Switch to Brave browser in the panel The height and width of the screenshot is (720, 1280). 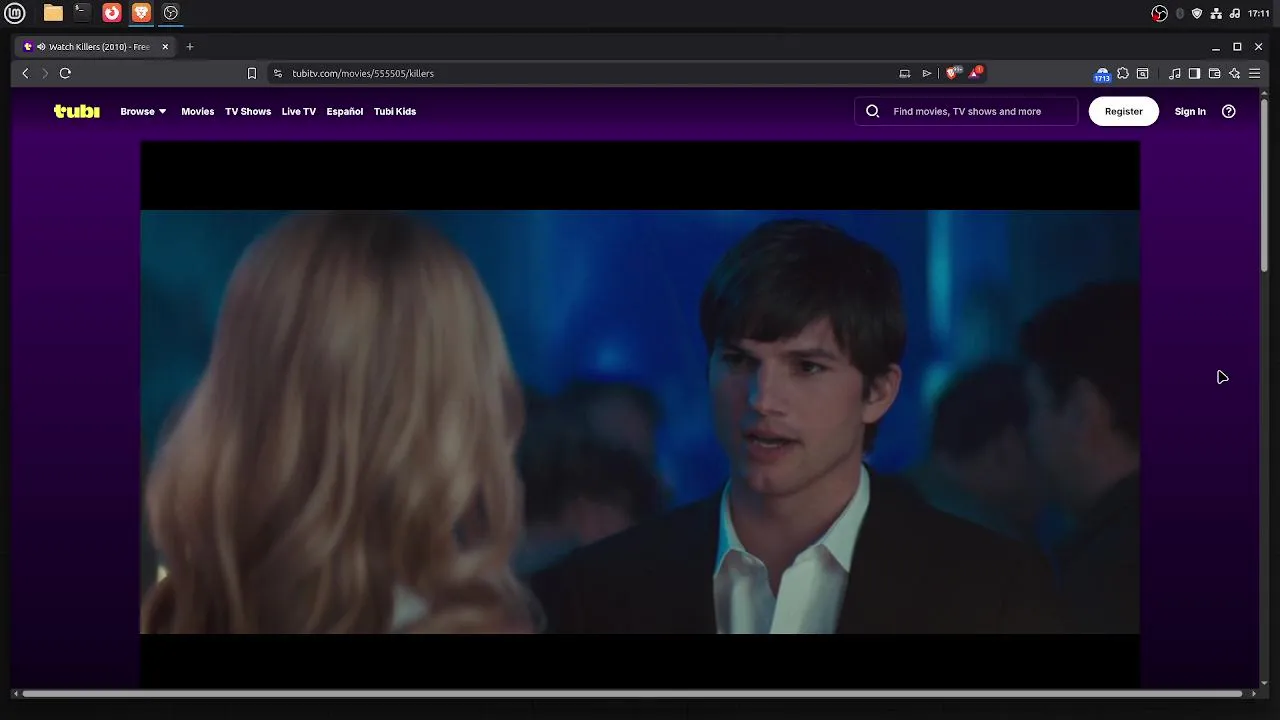pos(141,13)
